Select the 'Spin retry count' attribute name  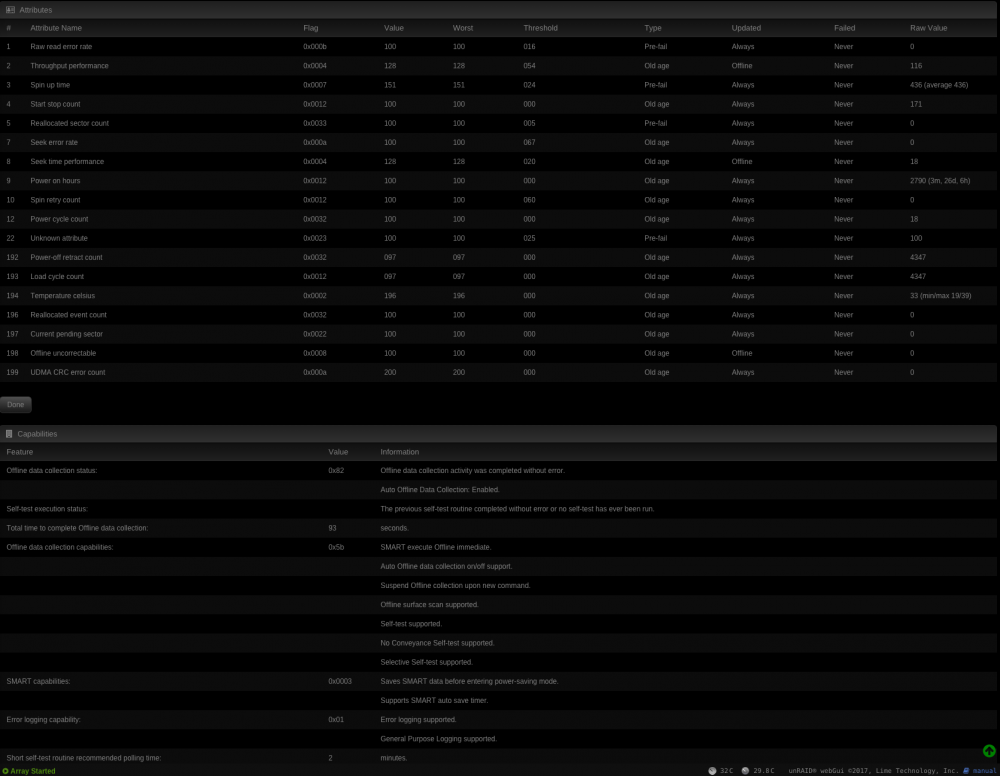pos(55,200)
